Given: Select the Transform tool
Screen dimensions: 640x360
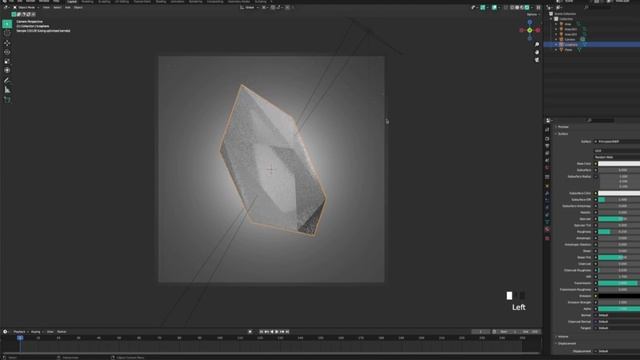Looking at the screenshot, I should [x=7, y=70].
